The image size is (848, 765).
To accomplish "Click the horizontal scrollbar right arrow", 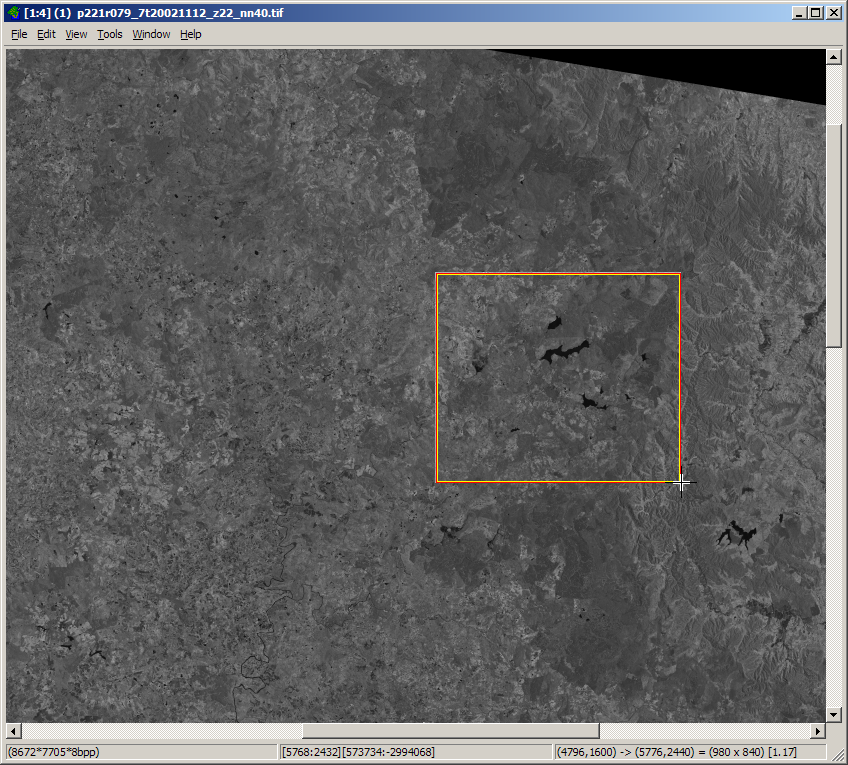I will coord(817,731).
